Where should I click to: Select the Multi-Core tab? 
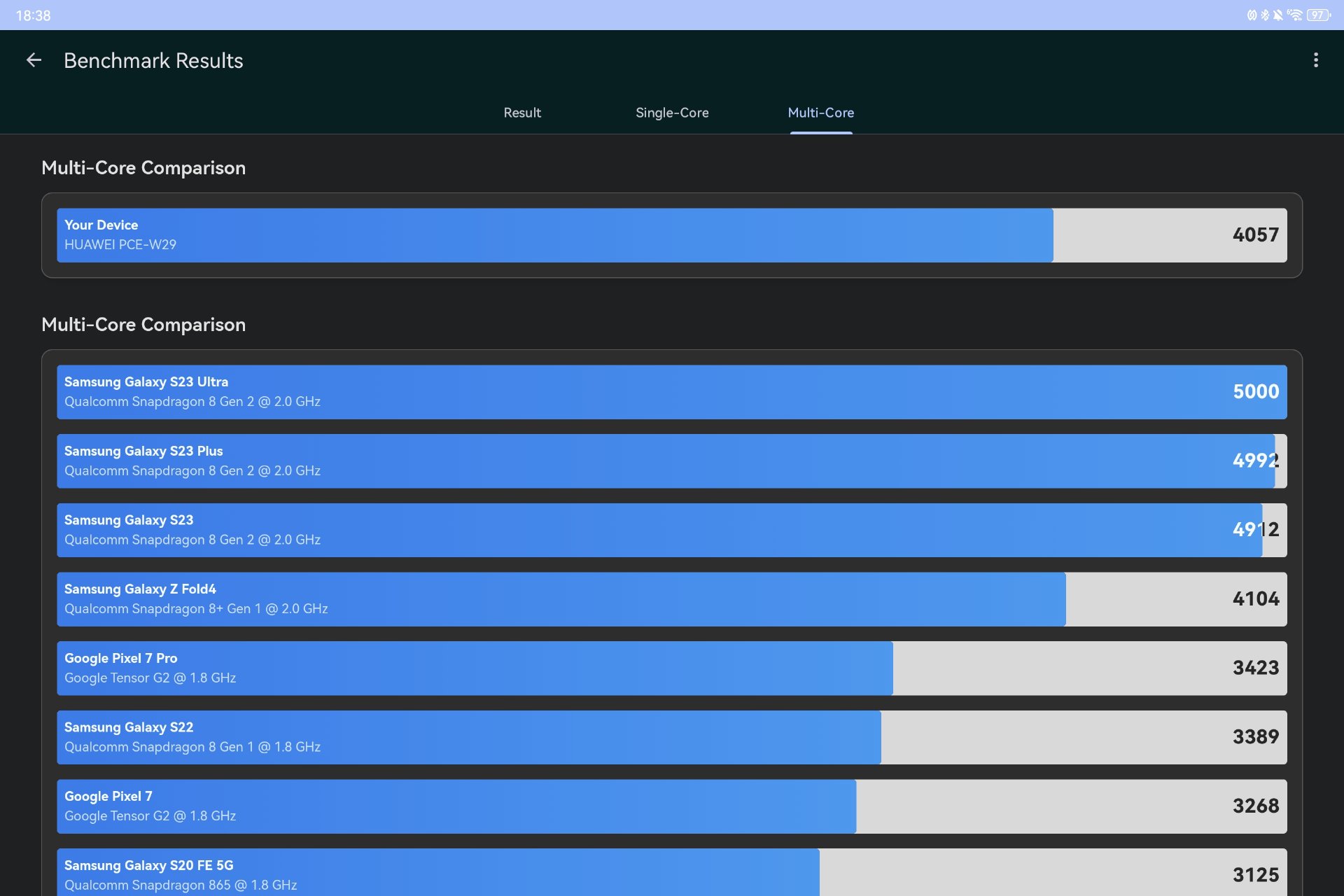[820, 113]
